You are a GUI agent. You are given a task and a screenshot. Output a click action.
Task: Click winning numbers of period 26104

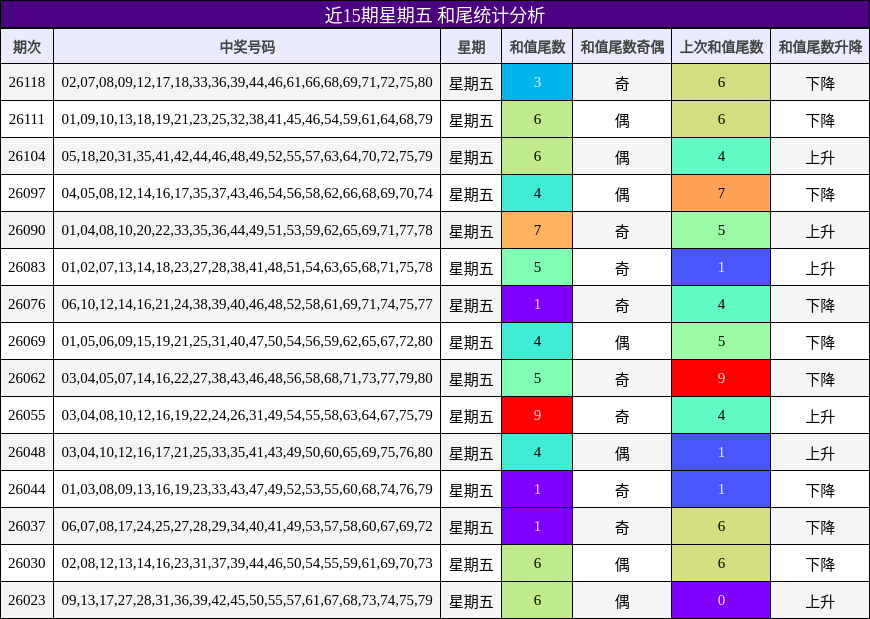click(247, 156)
